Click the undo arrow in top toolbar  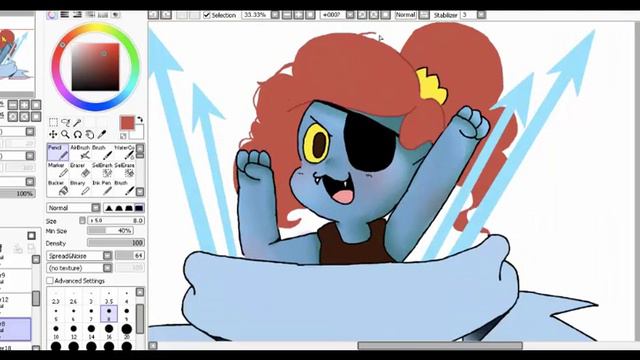(x=153, y=15)
